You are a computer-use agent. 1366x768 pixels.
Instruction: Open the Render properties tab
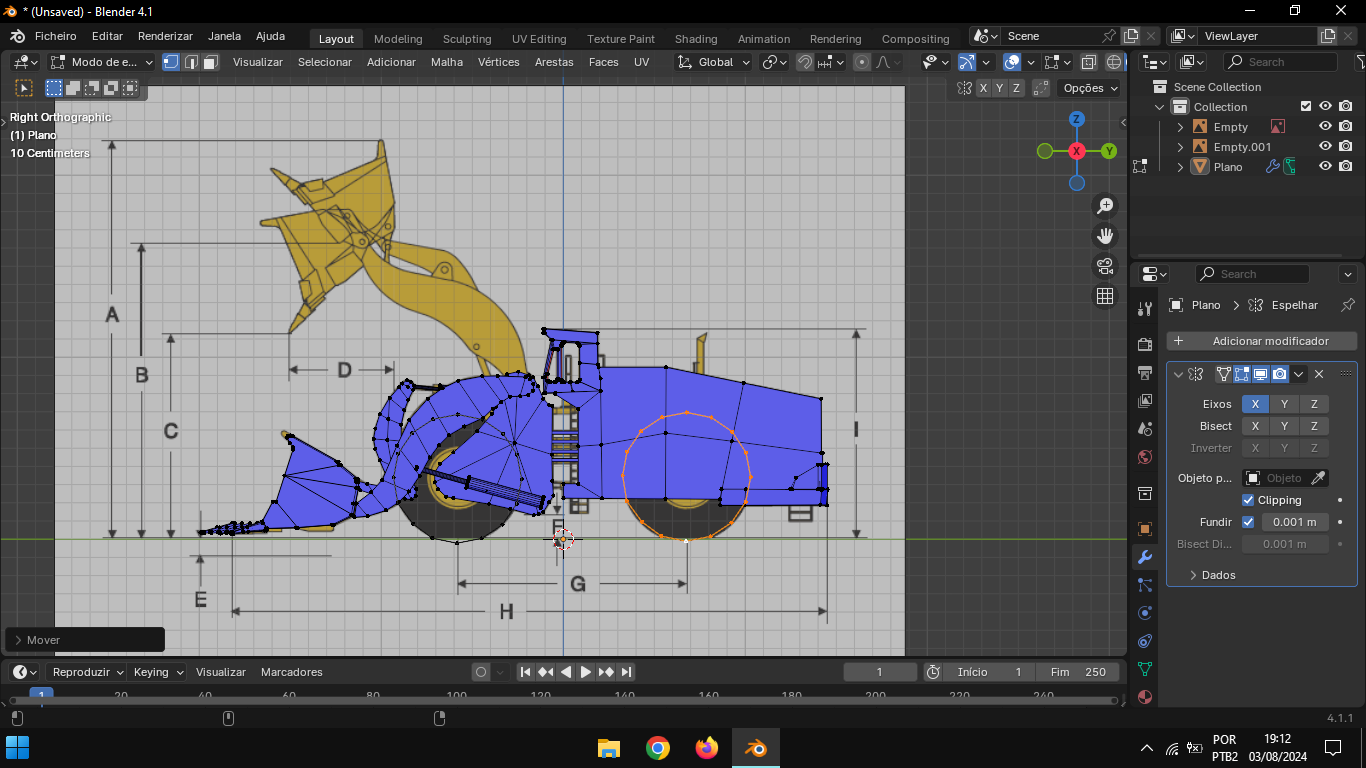coord(1145,345)
